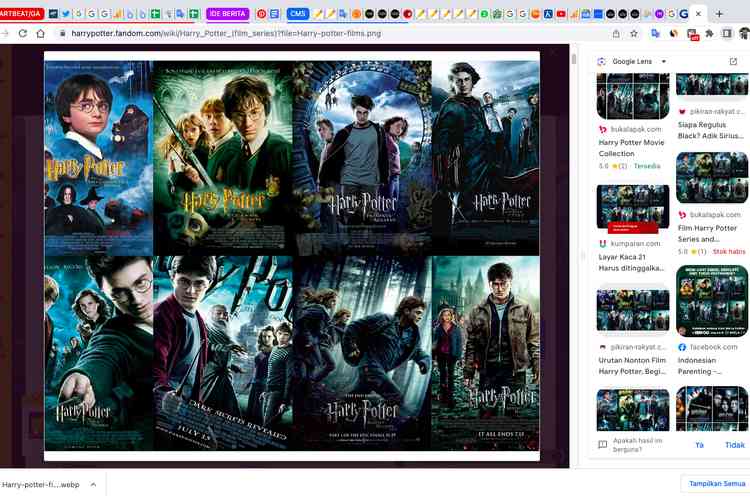Image resolution: width=750 pixels, height=500 pixels.
Task: Expand the Google Lens panel dropdown
Action: point(664,62)
